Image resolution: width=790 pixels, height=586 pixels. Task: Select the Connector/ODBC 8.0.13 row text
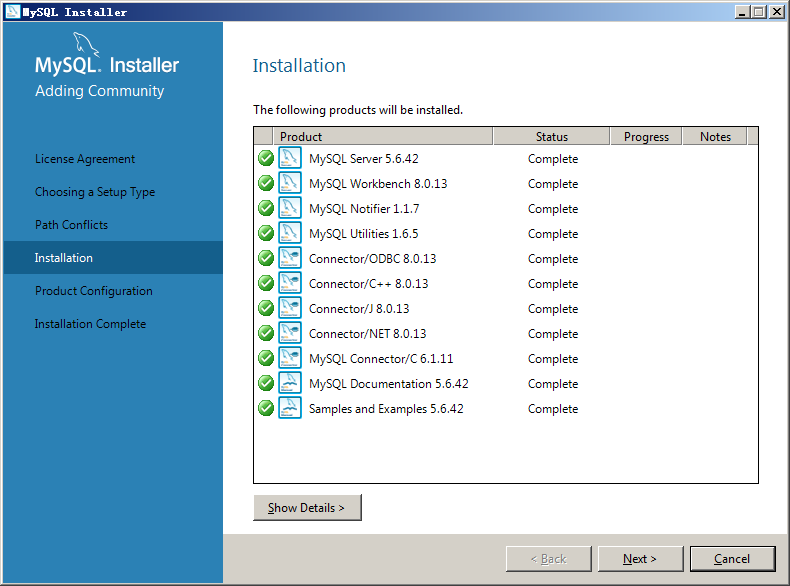(372, 258)
